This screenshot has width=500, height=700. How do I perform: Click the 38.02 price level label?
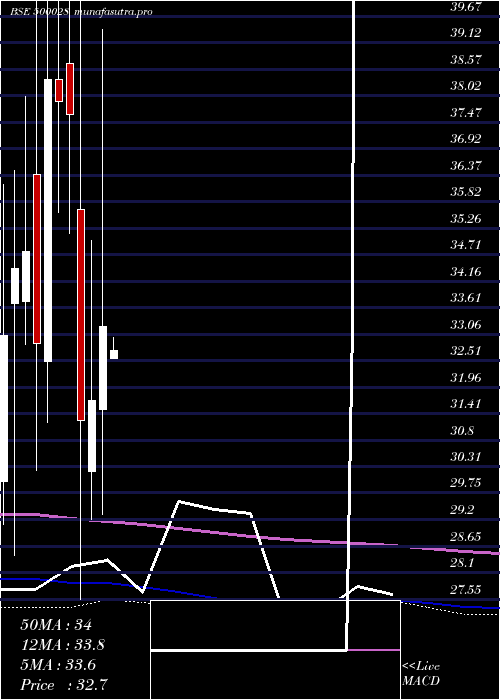[x=465, y=86]
